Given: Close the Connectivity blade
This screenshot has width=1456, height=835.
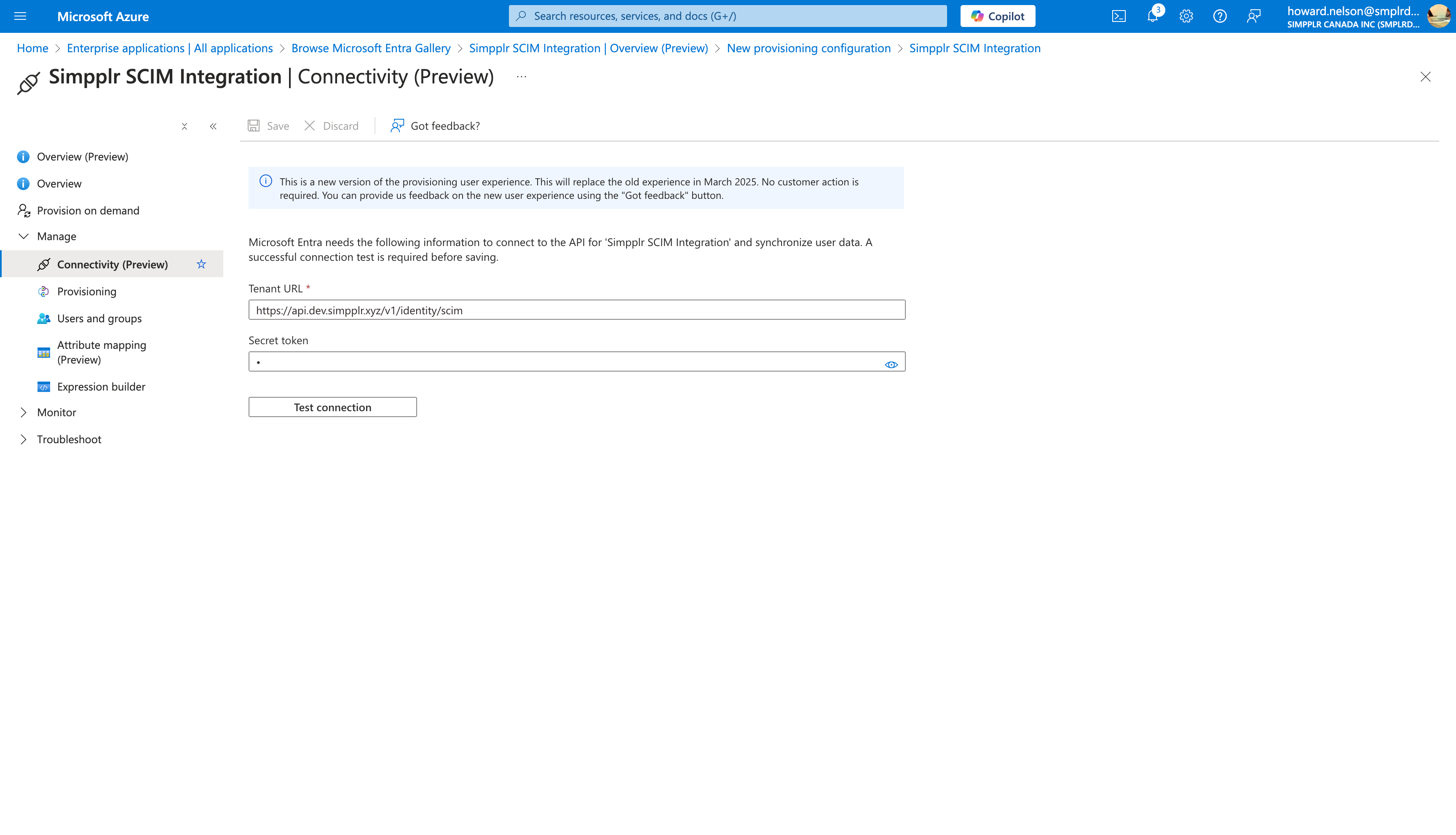Looking at the screenshot, I should (1426, 77).
